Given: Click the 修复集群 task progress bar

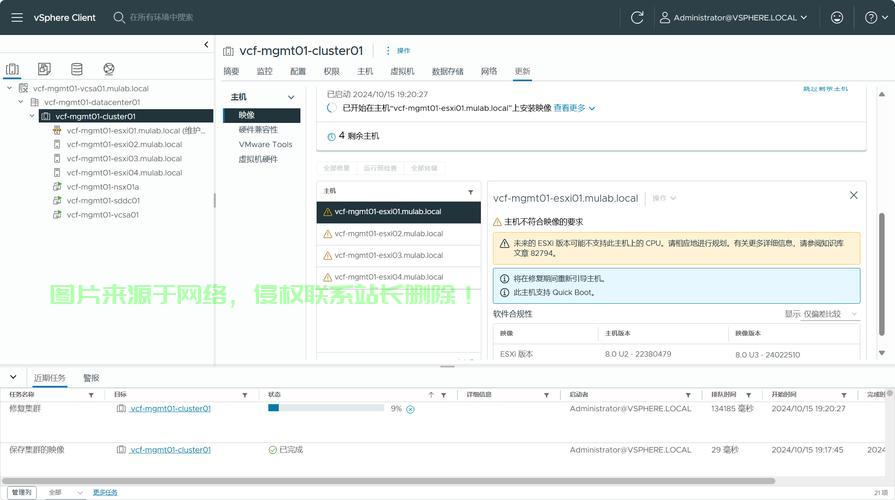Looking at the screenshot, I should (326, 408).
